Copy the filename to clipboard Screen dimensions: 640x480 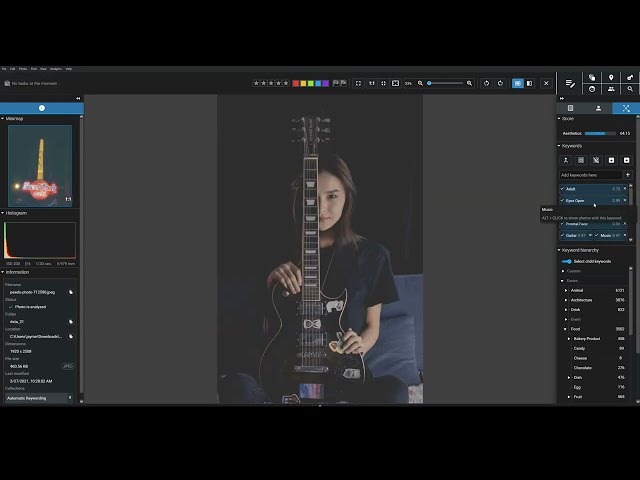click(71, 292)
